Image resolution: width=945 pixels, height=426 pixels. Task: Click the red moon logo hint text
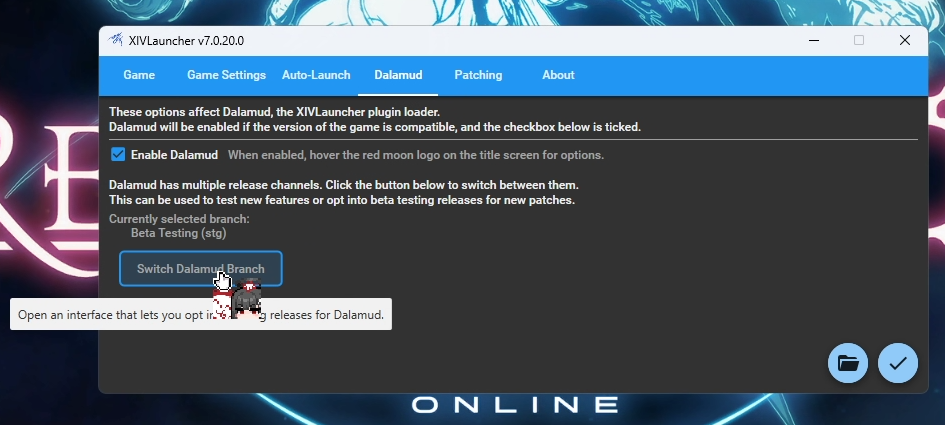click(416, 155)
